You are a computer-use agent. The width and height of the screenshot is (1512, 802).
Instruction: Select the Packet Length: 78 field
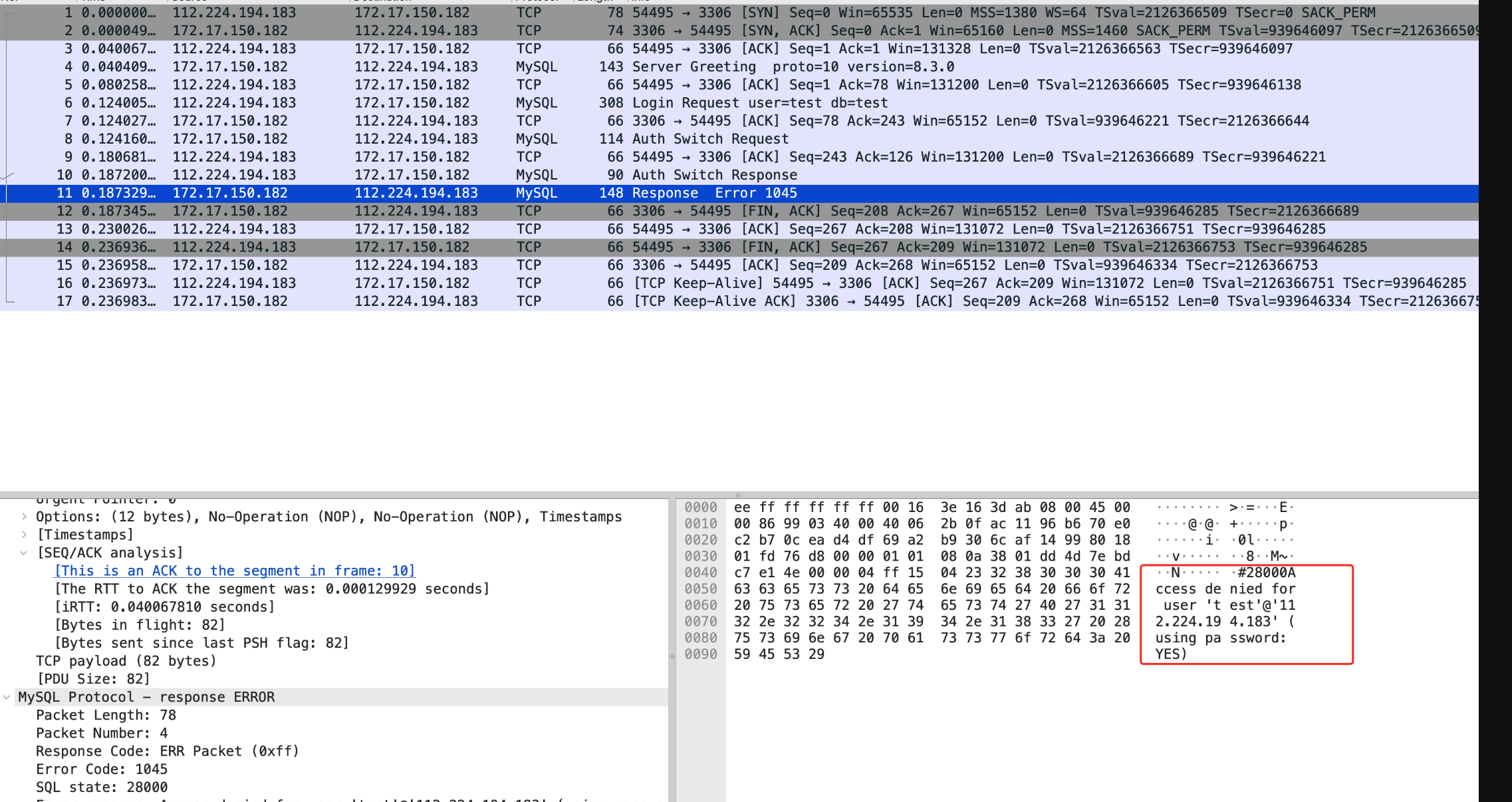point(106,715)
